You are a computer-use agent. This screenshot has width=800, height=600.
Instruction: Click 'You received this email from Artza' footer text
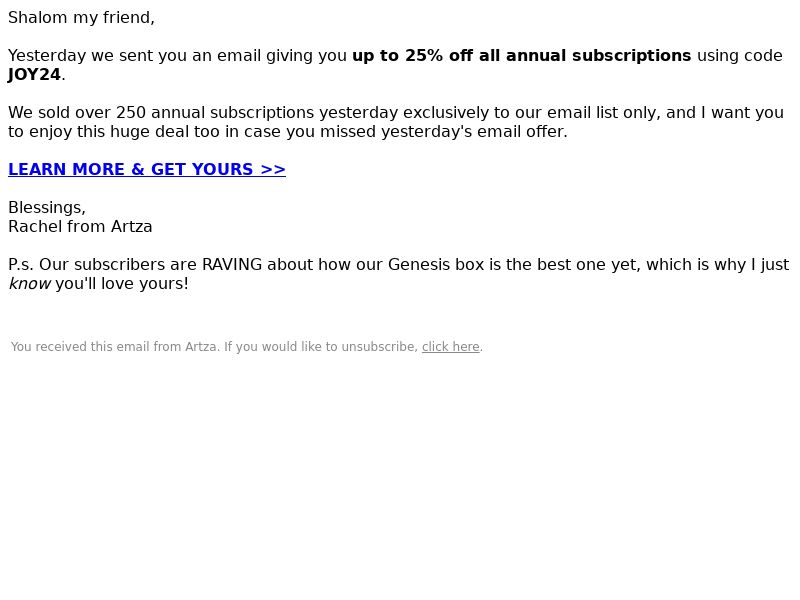115,347
